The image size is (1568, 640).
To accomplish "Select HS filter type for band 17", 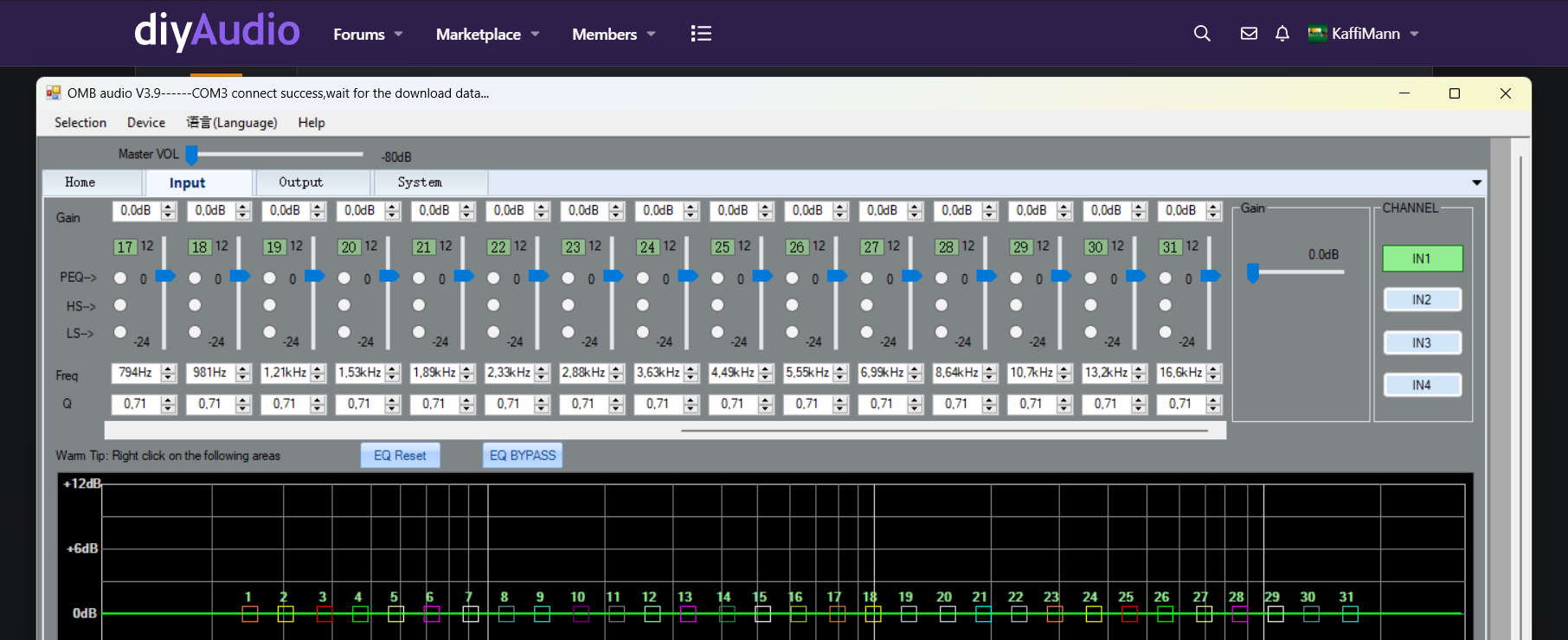I will coord(120,305).
